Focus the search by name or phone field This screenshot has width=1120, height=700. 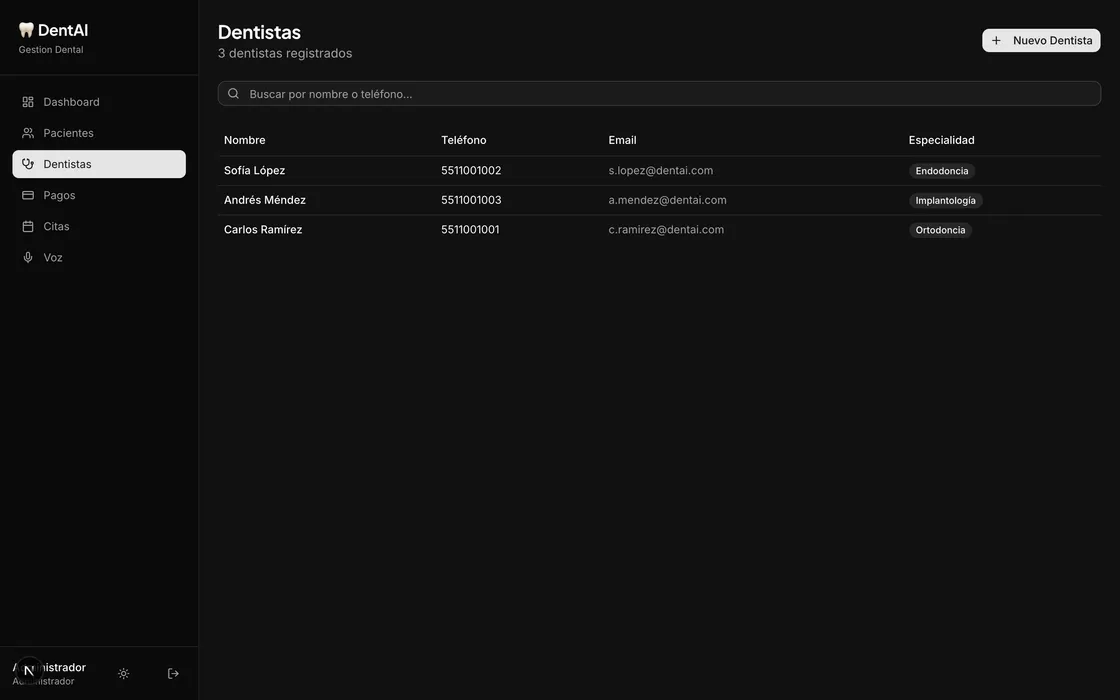point(660,94)
